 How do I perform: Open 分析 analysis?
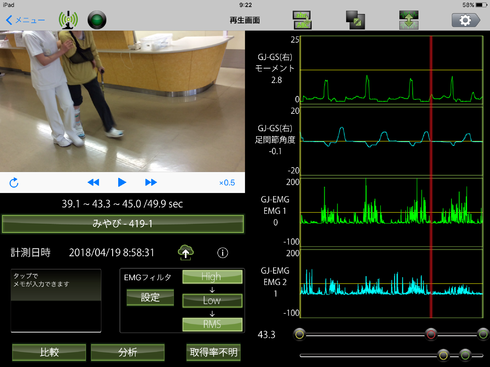(128, 352)
